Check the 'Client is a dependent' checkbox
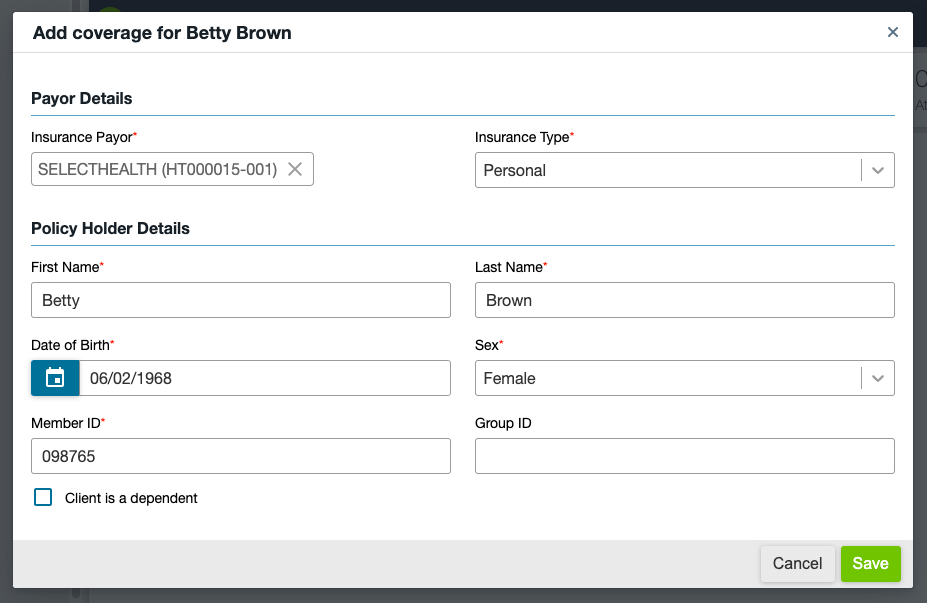The height and width of the screenshot is (603, 927). [43, 497]
